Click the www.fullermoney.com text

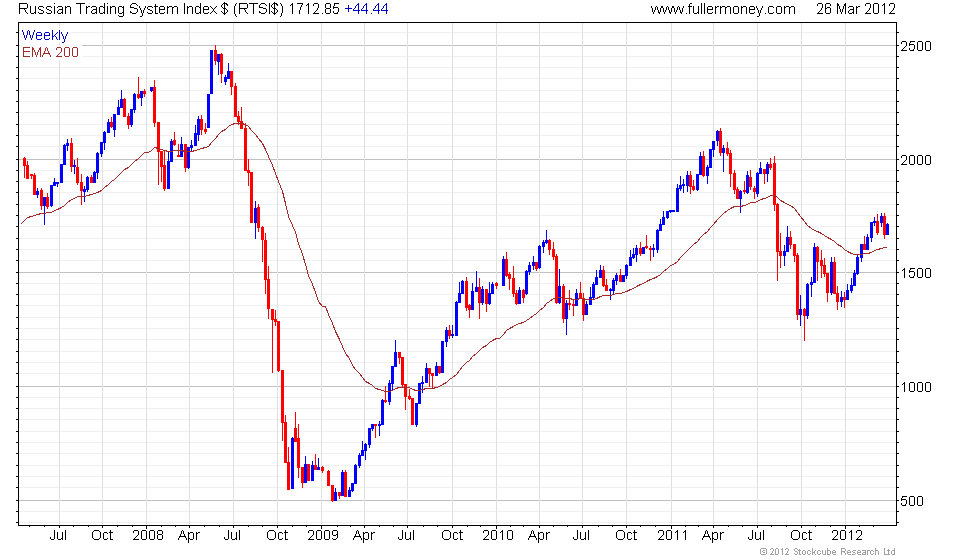(723, 9)
